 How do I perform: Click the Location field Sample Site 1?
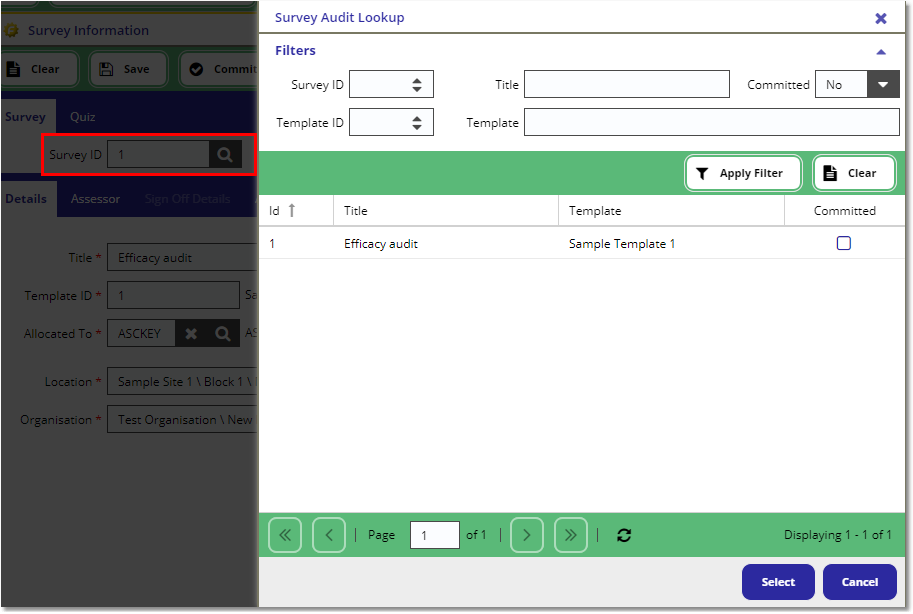182,382
